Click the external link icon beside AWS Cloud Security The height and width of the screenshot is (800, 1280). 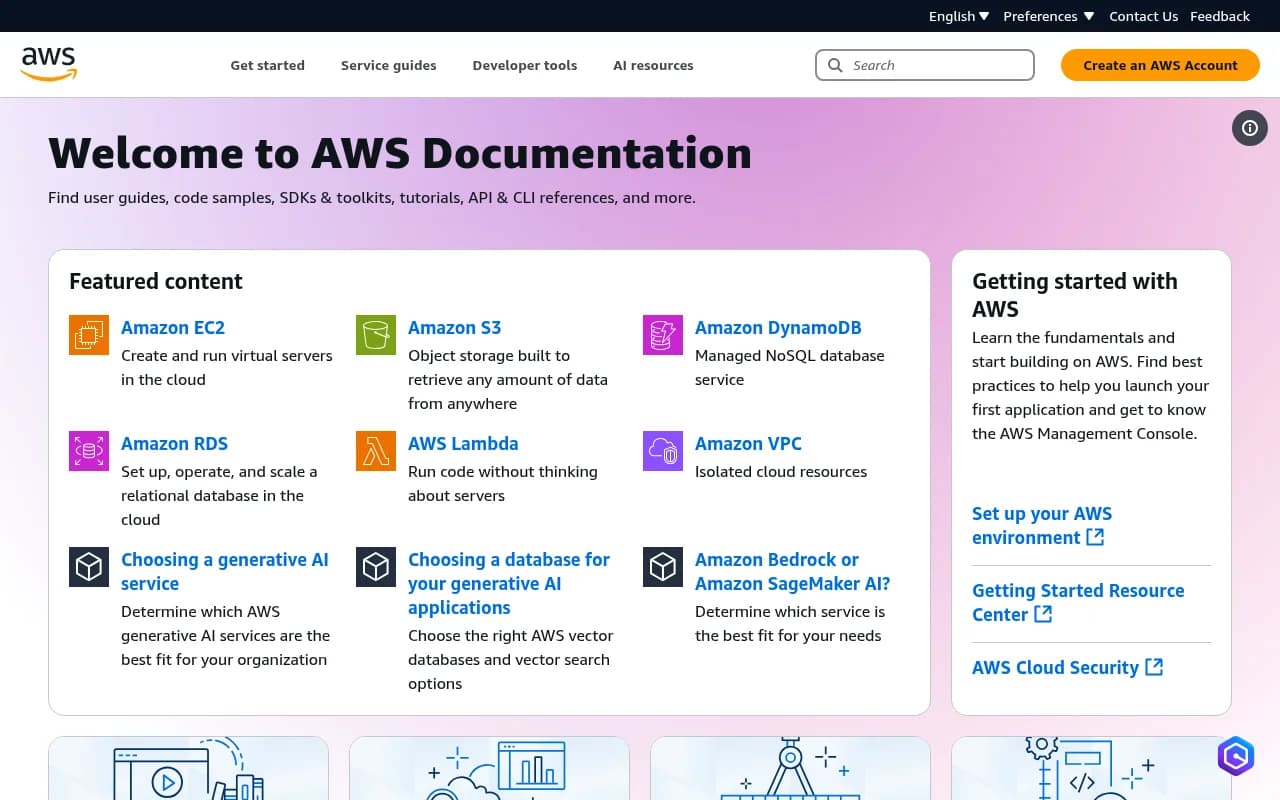pos(1154,667)
